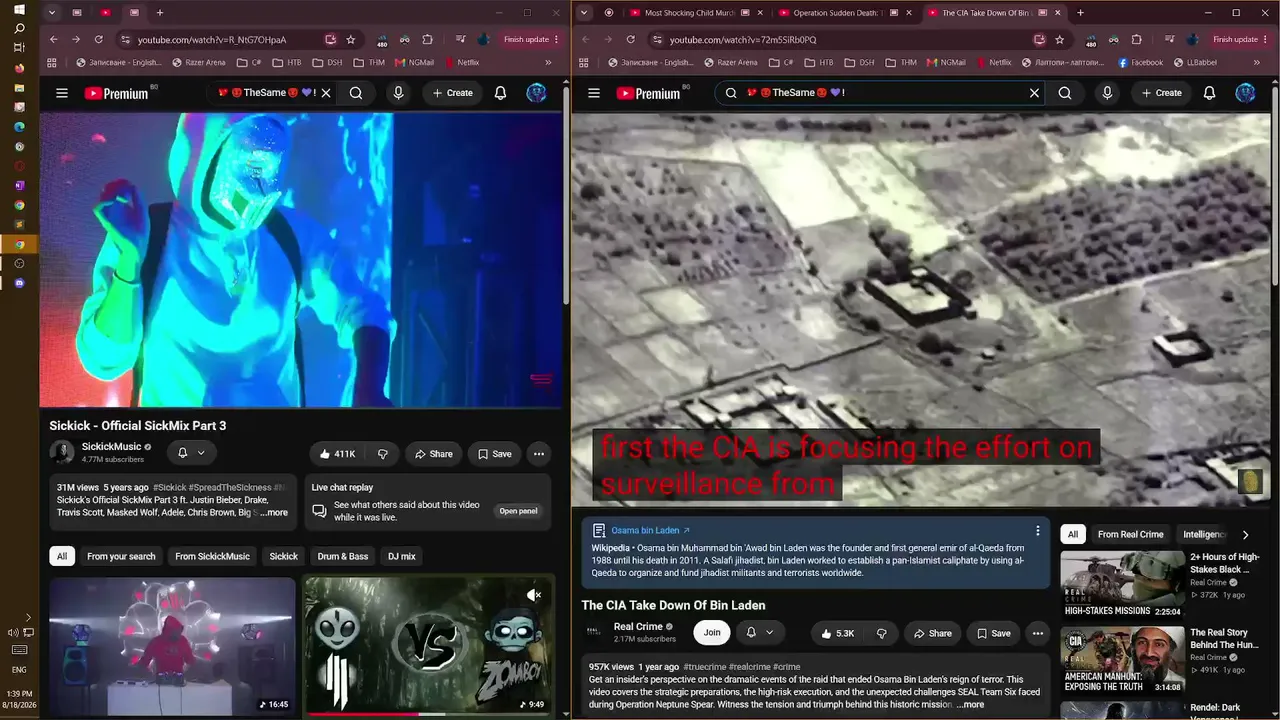Dislike the Sickick SickMix video
Viewport: 1280px width, 720px height.
point(383,454)
